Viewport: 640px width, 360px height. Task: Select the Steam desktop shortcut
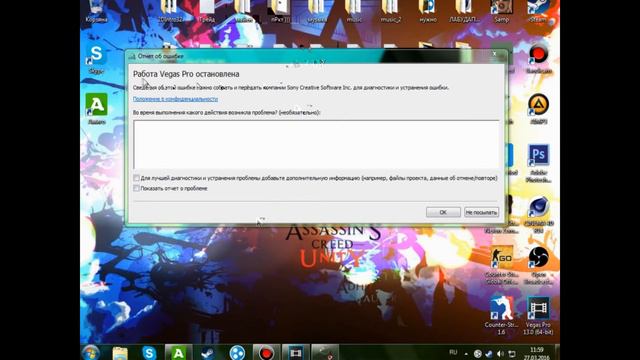tap(538, 11)
